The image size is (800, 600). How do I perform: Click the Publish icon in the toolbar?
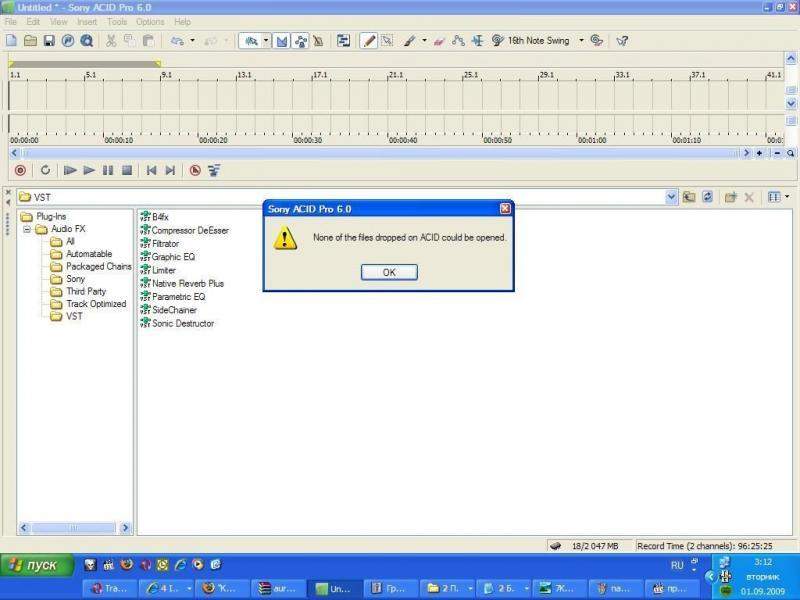coord(68,41)
